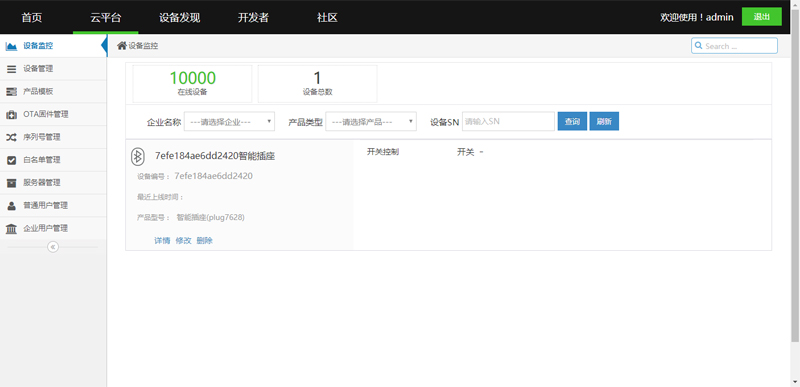This screenshot has height=387, width=800.
Task: Open the 设备管理 sidebar item
Action: point(53,69)
